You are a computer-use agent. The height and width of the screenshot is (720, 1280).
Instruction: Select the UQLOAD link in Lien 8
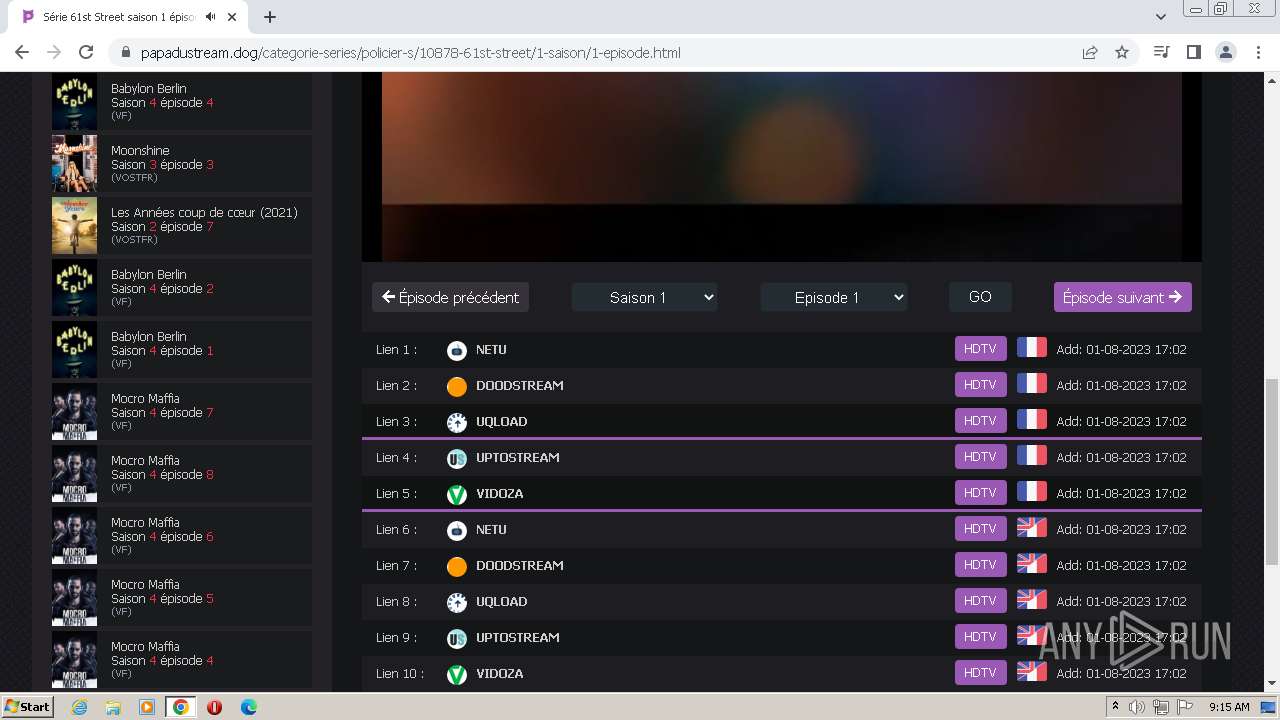[502, 602]
